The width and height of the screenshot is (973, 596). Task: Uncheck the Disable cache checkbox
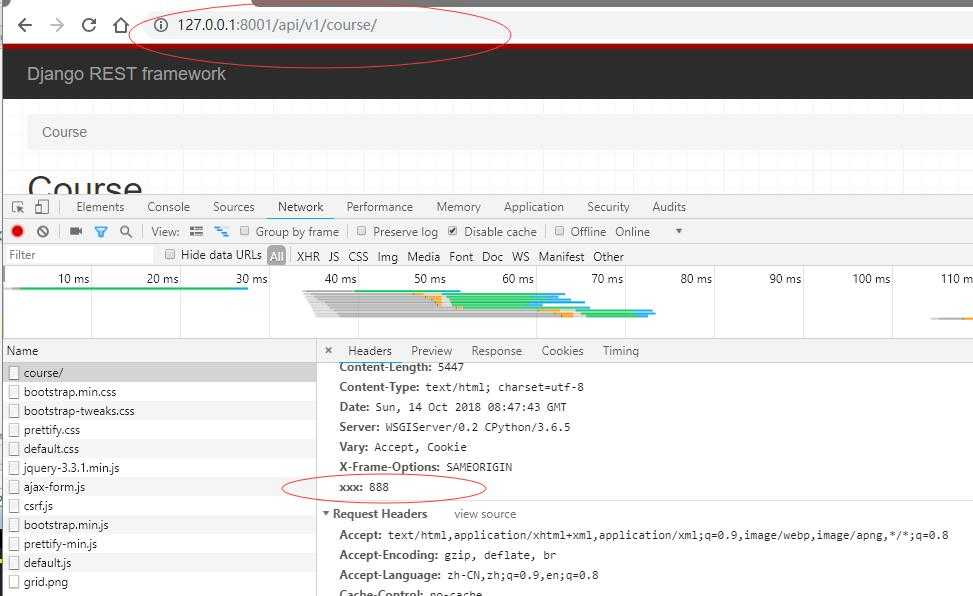(x=452, y=231)
